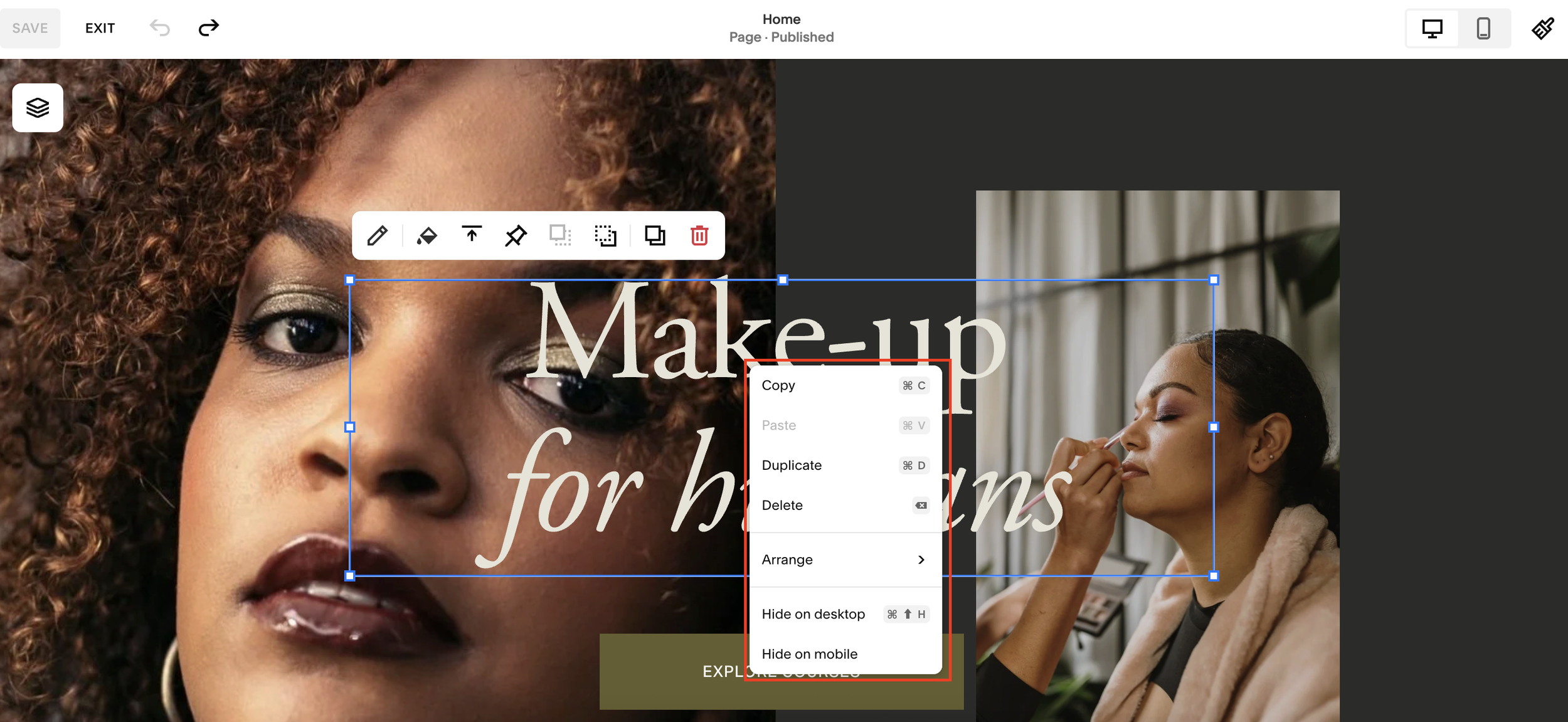Switch to mobile preview mode
Viewport: 1568px width, 722px height.
(x=1483, y=28)
